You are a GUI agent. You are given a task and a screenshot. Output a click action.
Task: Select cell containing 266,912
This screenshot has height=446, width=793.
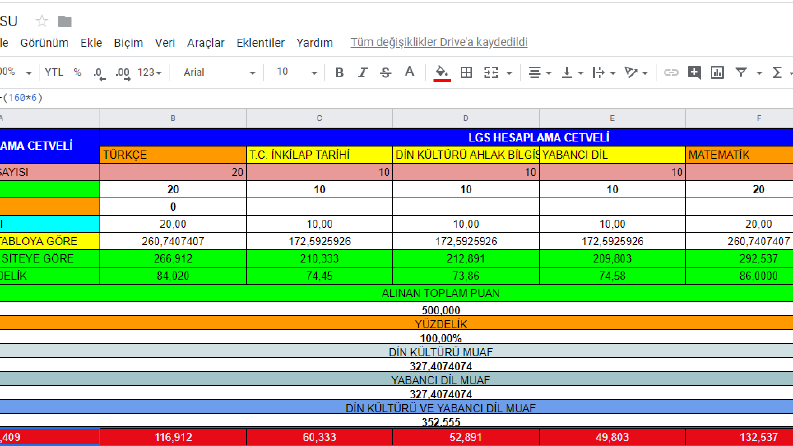173,258
